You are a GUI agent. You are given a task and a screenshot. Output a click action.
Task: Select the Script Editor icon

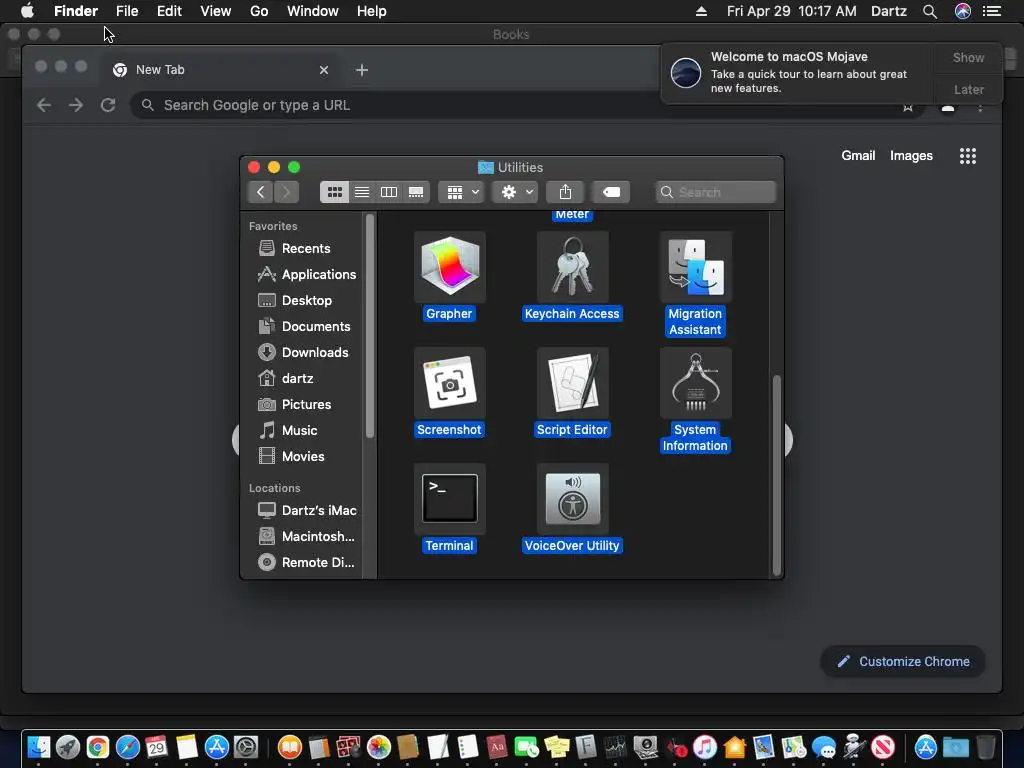pos(572,383)
